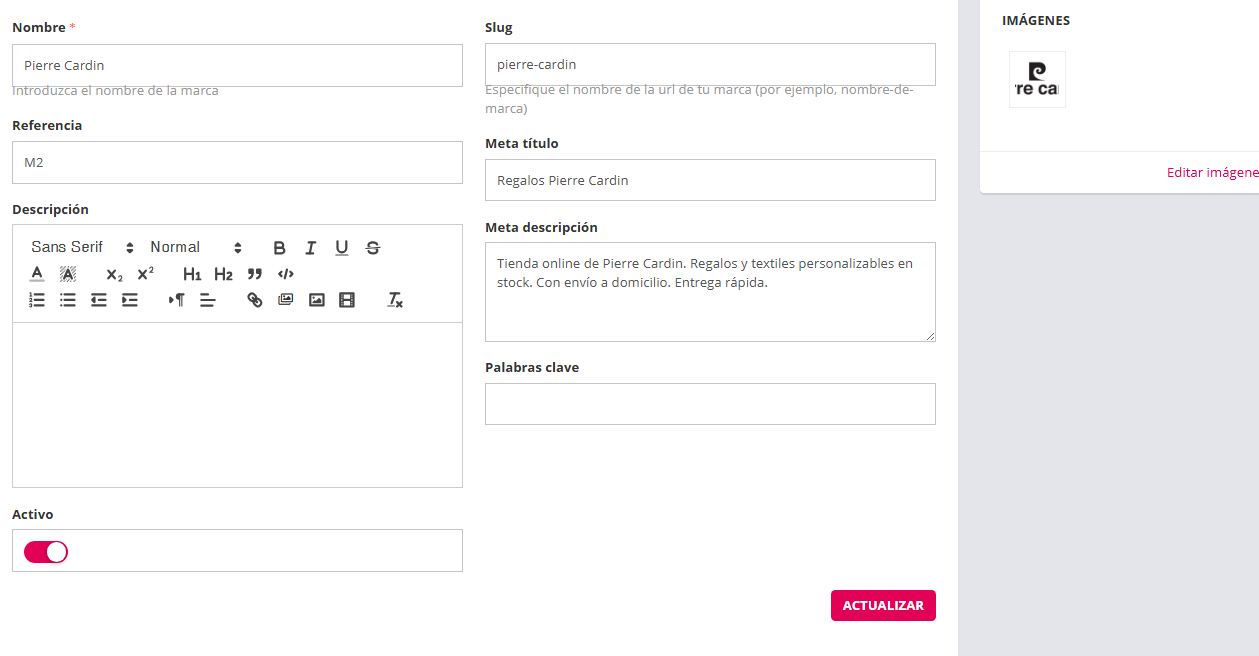
Task: Insert a code block
Action: [286, 274]
